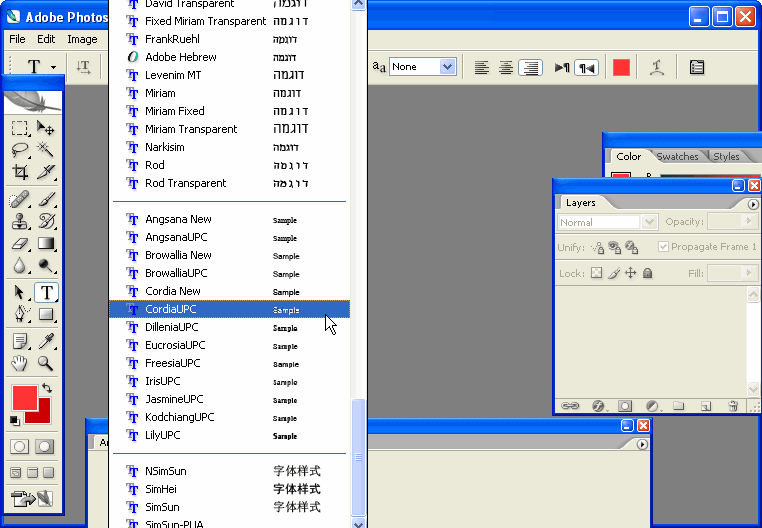The height and width of the screenshot is (528, 762).
Task: Open the File menu
Action: 17,39
